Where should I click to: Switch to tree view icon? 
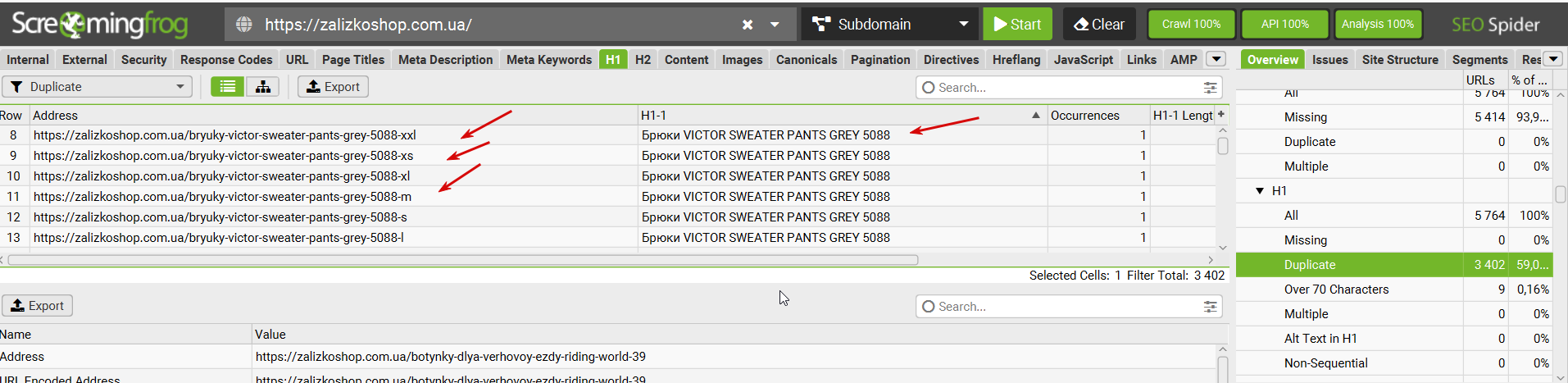point(262,87)
